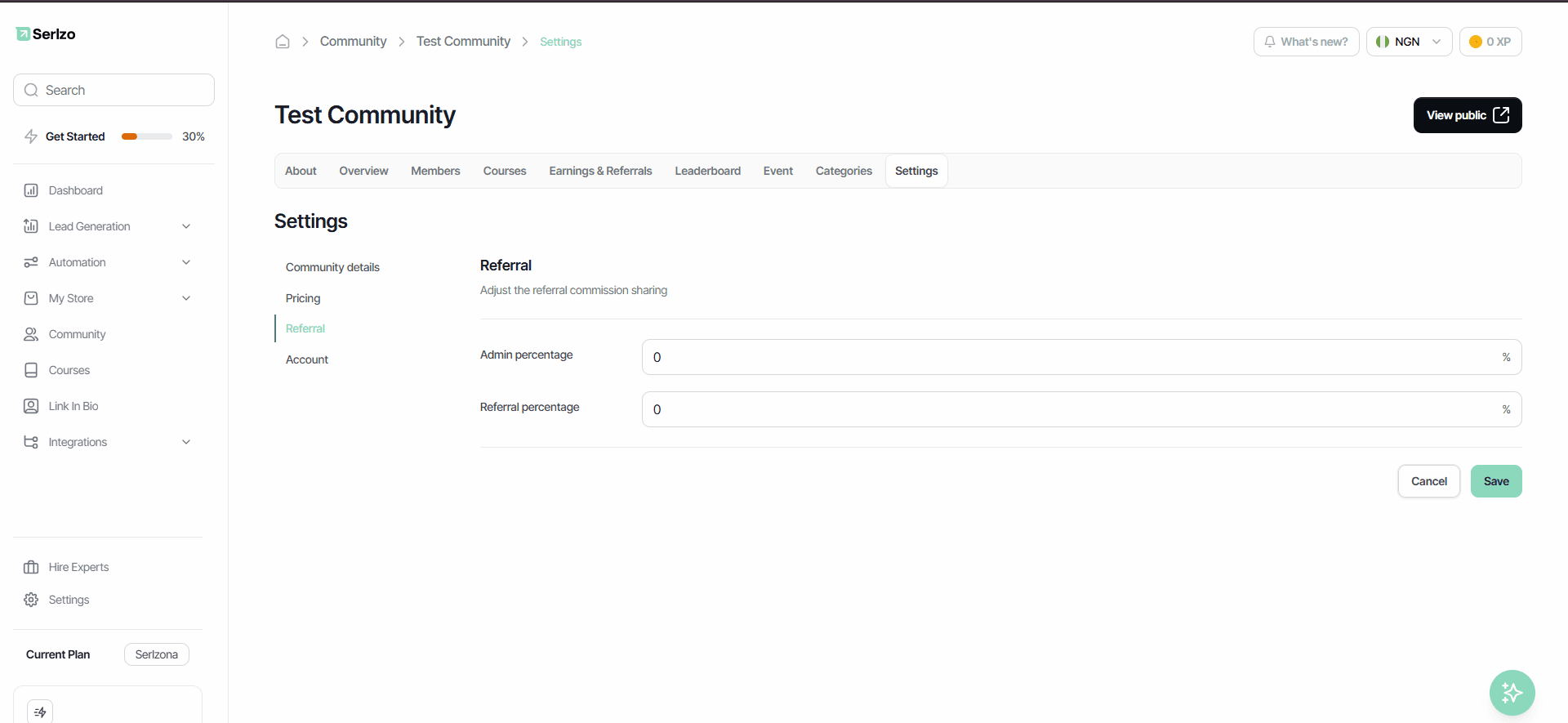Image resolution: width=1568 pixels, height=723 pixels.
Task: Click the external link icon in View public
Action: pyautogui.click(x=1501, y=115)
